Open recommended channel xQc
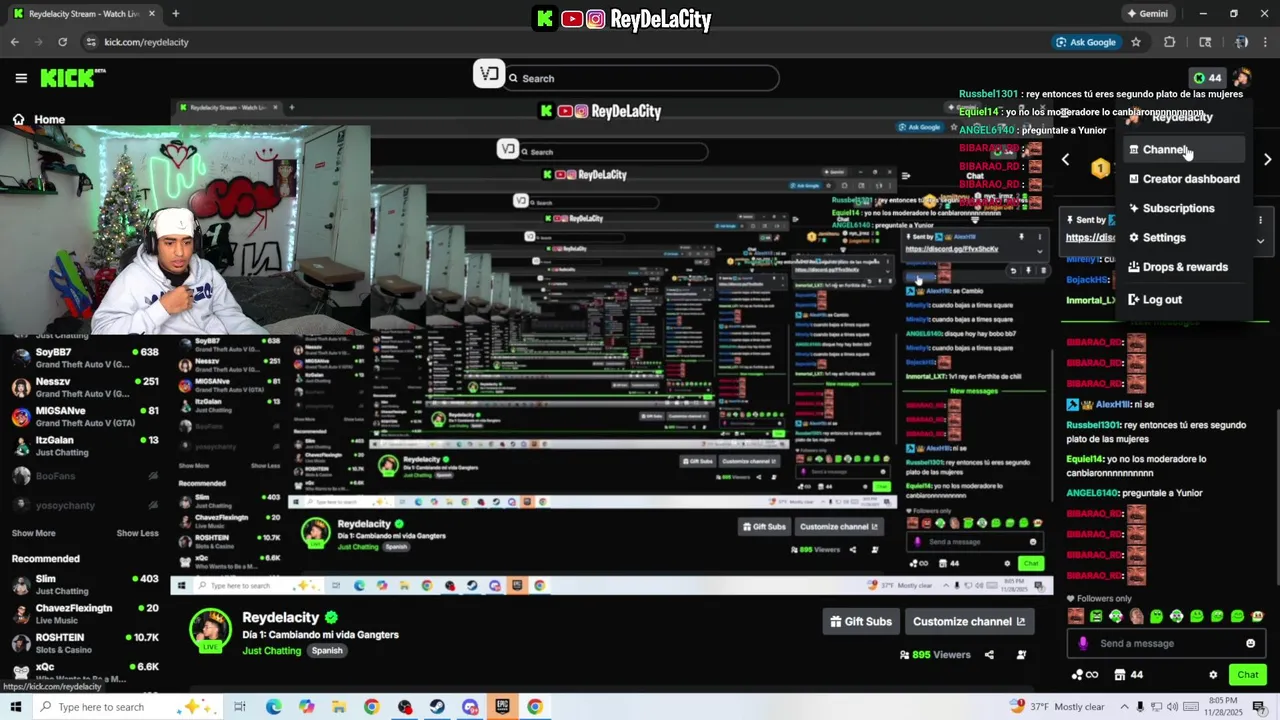1280x720 pixels. [85, 672]
